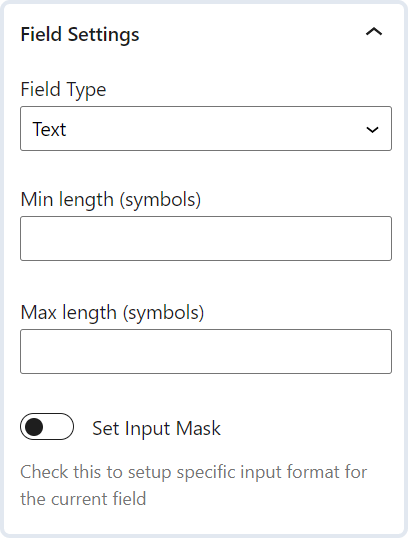Click the Field Type dropdown arrow icon
408x538 pixels.
click(x=372, y=129)
